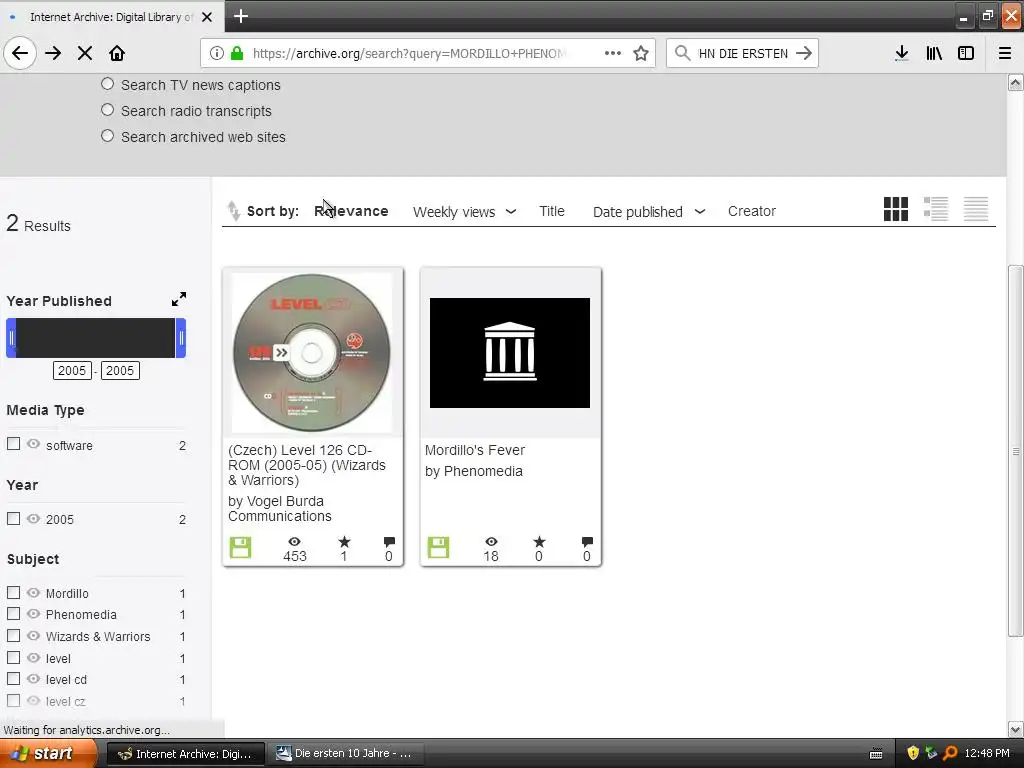Toggle the browser sidebar
The image size is (1024, 768).
click(x=966, y=53)
